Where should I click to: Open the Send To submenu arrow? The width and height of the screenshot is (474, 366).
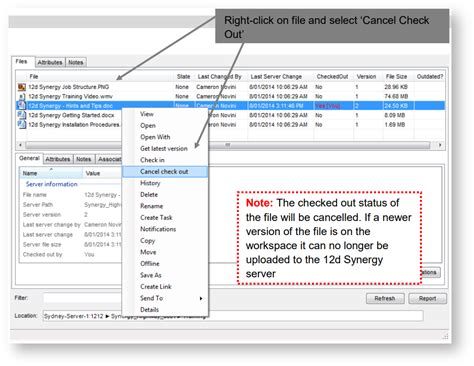tap(201, 298)
